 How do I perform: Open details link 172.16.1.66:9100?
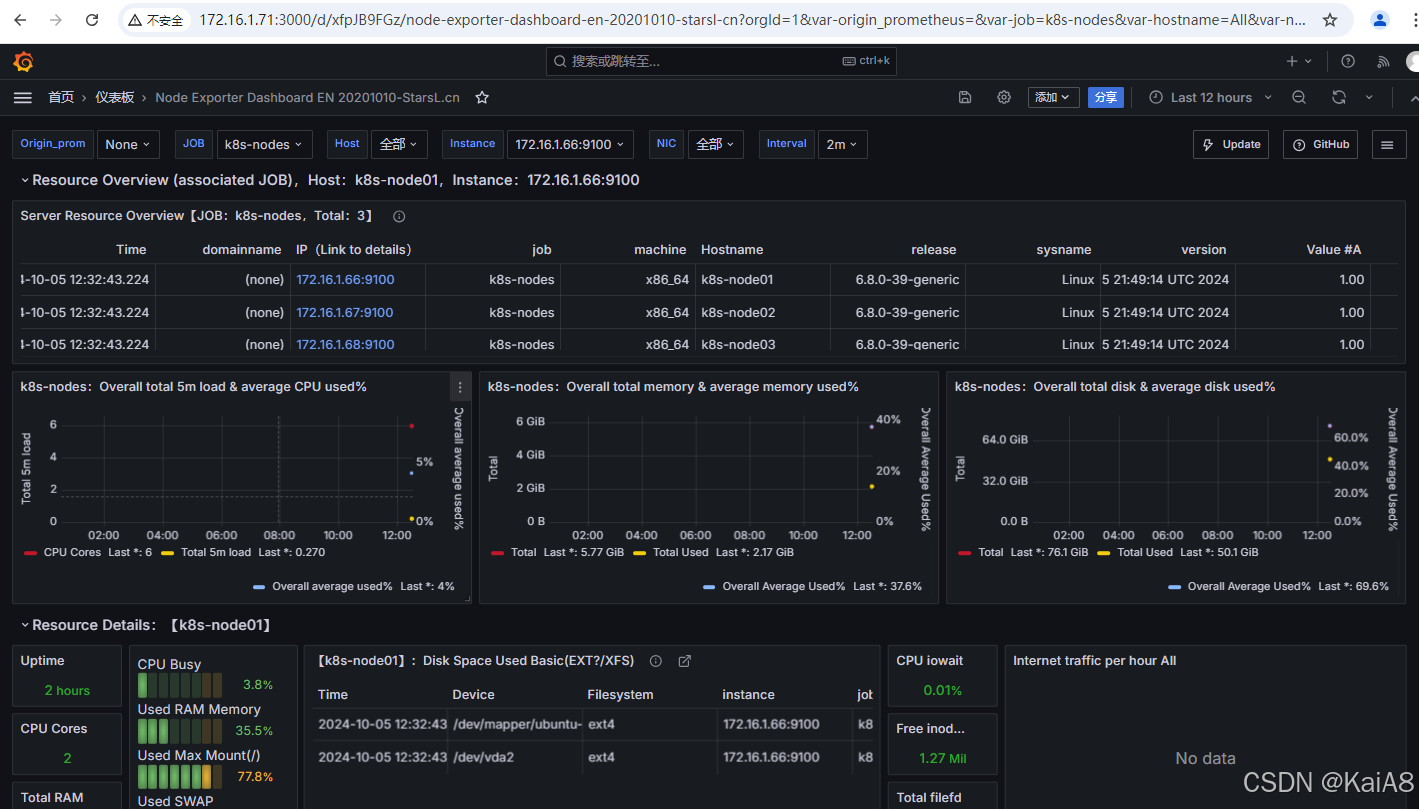(x=345, y=279)
